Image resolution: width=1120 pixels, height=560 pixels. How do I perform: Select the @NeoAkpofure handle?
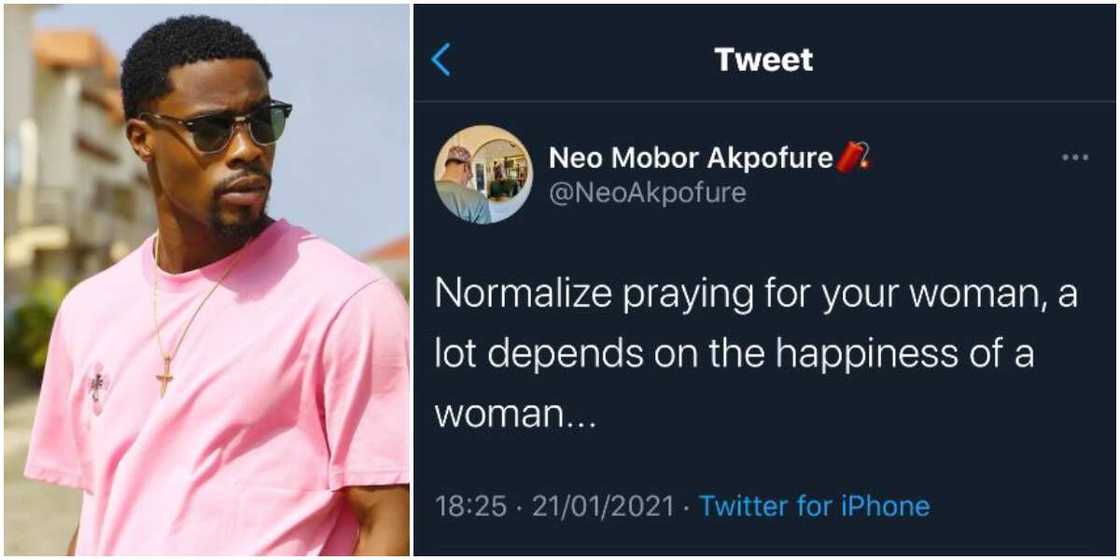pos(648,191)
